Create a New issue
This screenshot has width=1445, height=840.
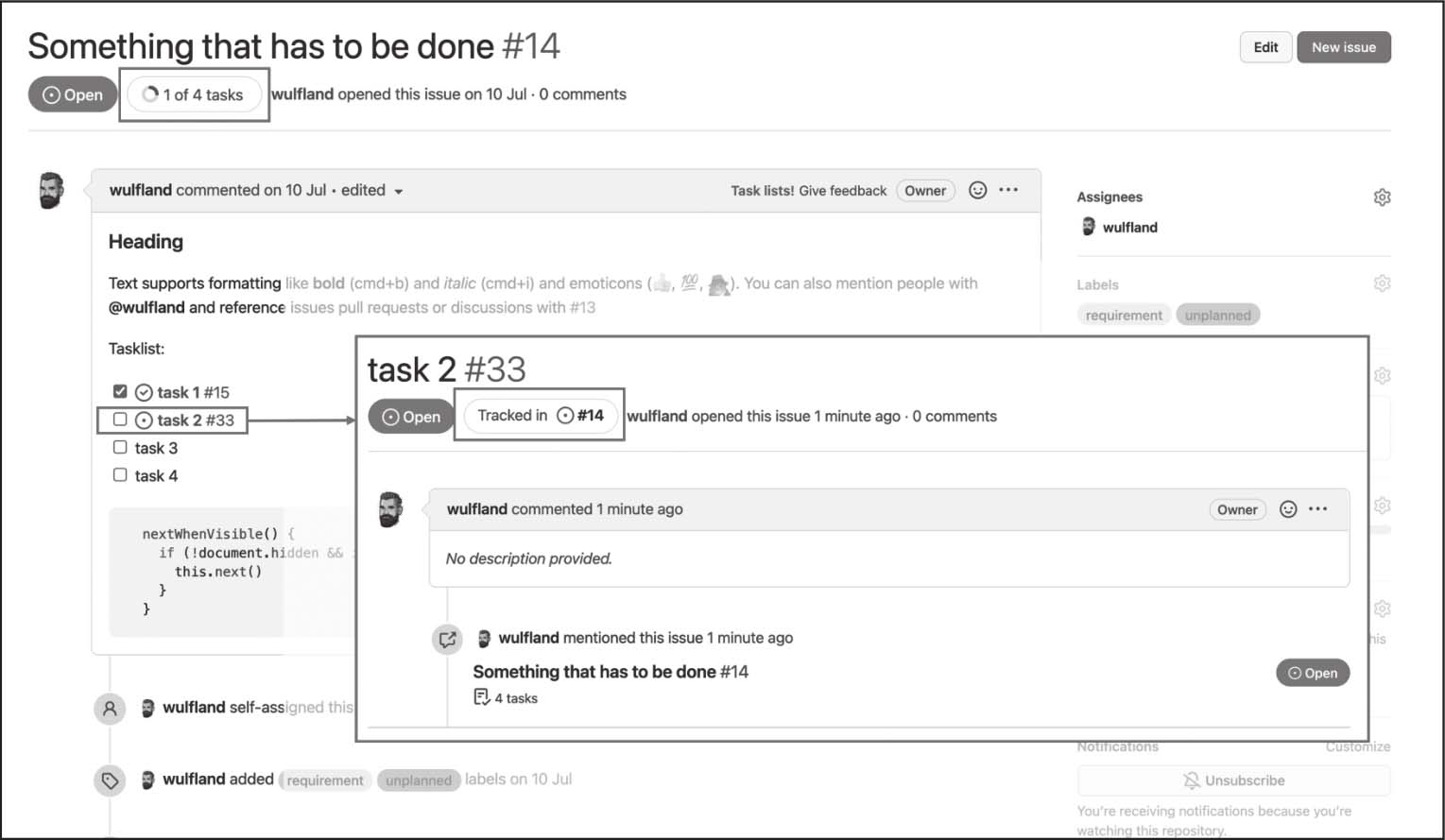pos(1344,47)
